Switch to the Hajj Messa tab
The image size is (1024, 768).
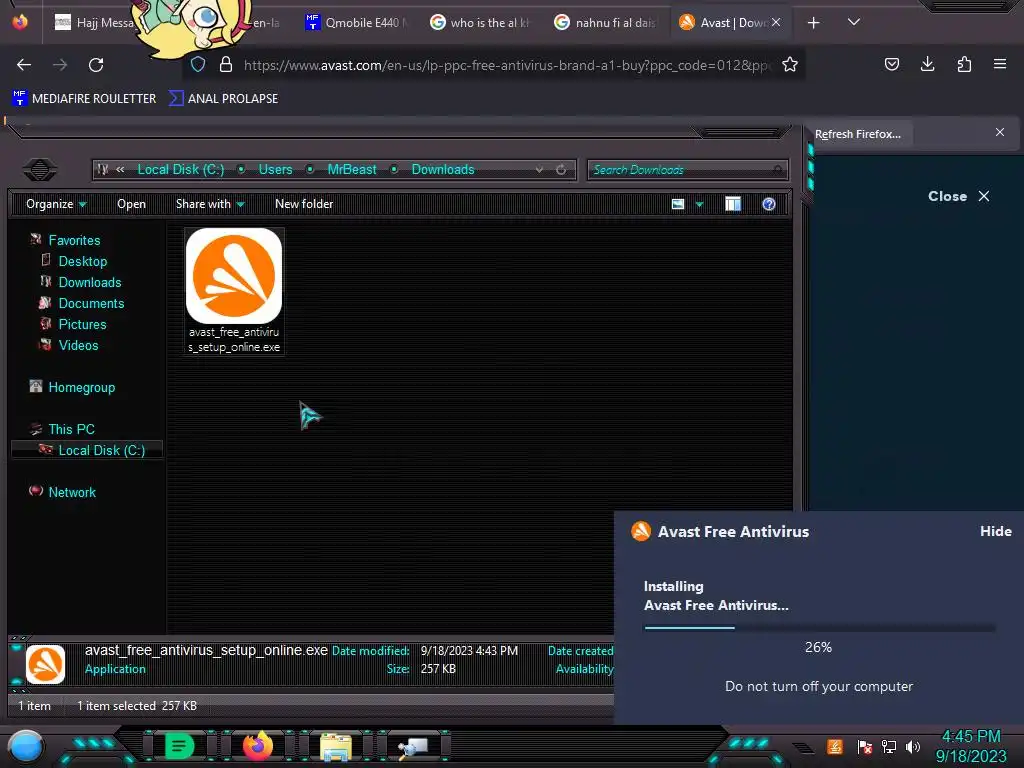click(x=93, y=23)
